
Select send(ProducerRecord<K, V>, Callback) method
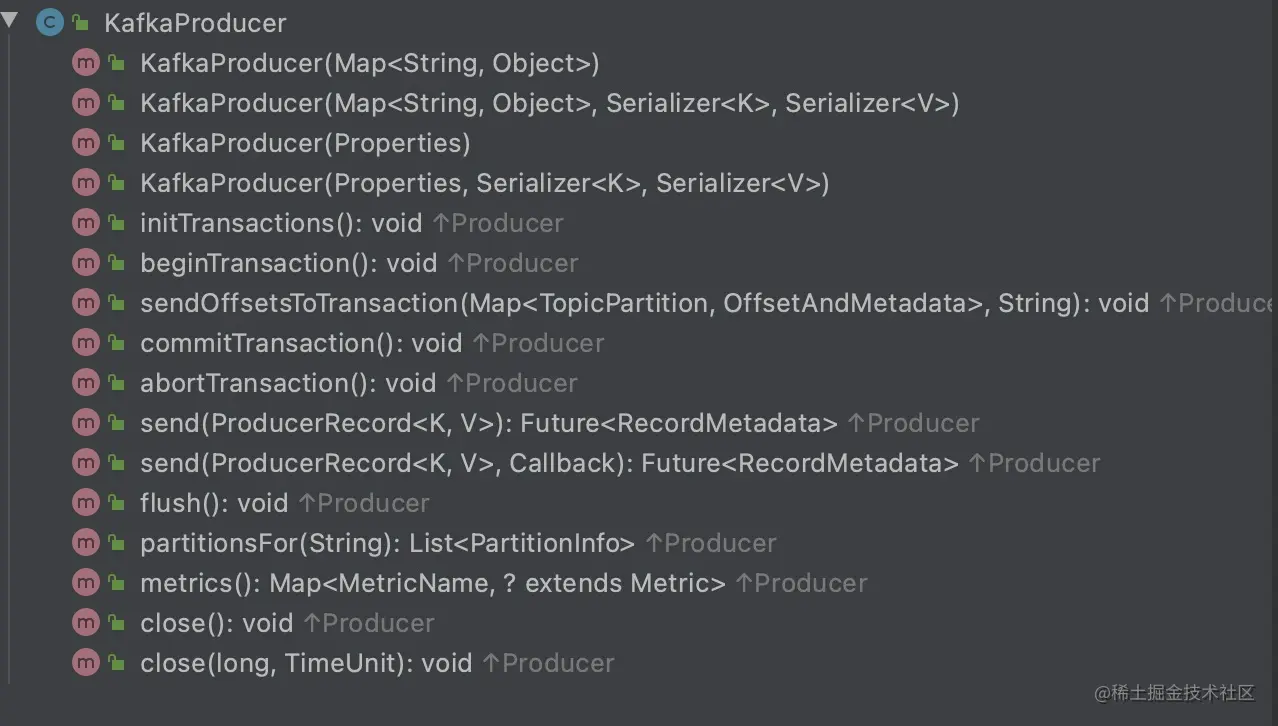pos(548,463)
